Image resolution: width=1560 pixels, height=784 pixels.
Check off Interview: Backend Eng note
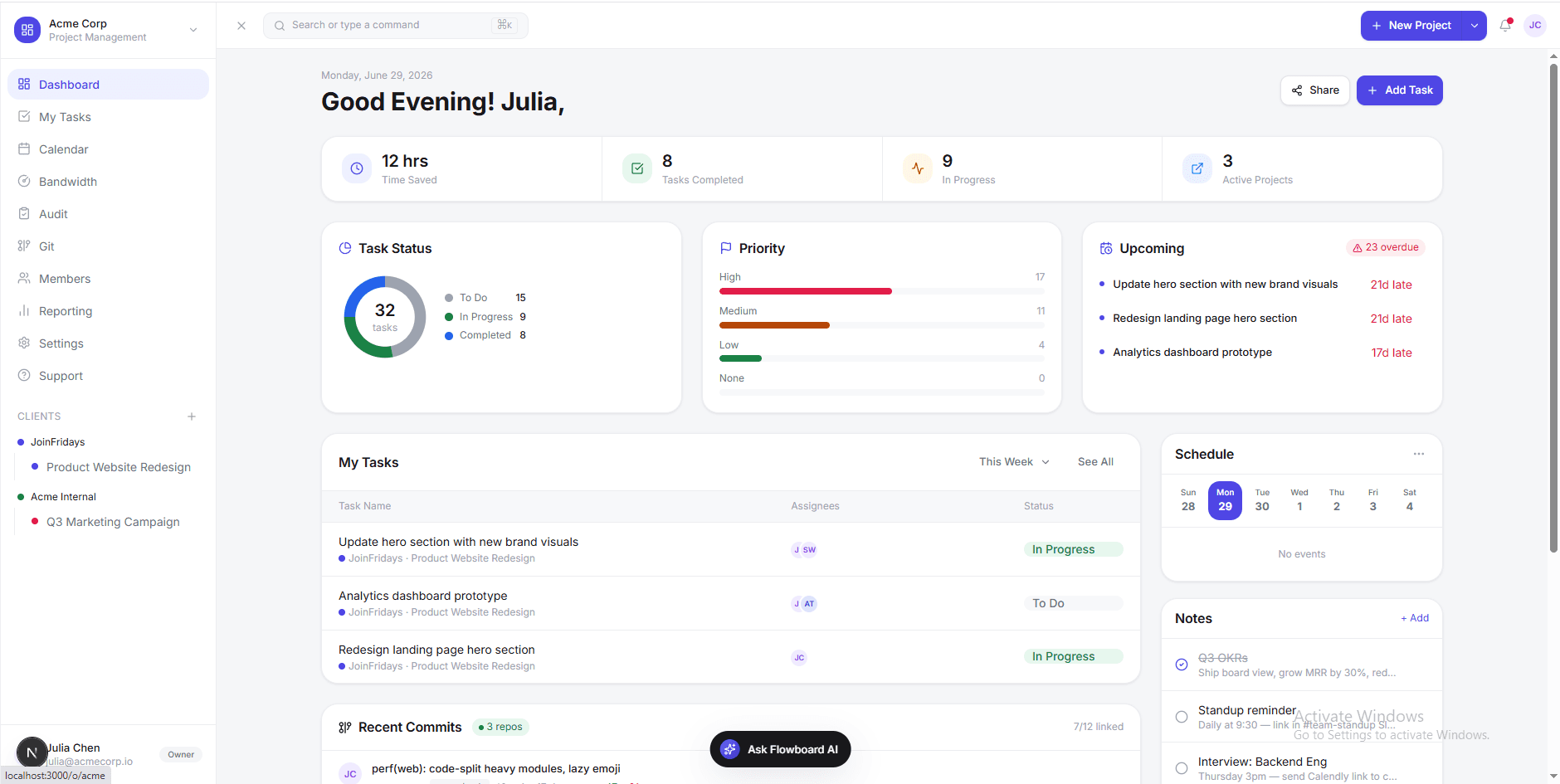[1182, 768]
